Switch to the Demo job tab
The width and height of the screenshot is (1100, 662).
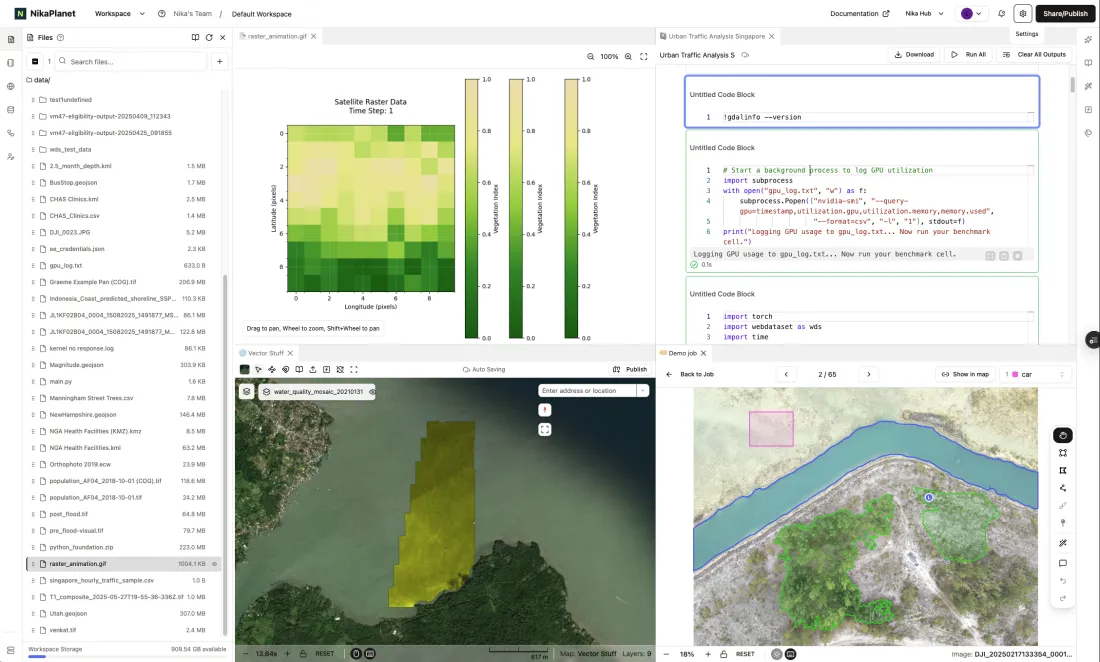pyautogui.click(x=682, y=353)
